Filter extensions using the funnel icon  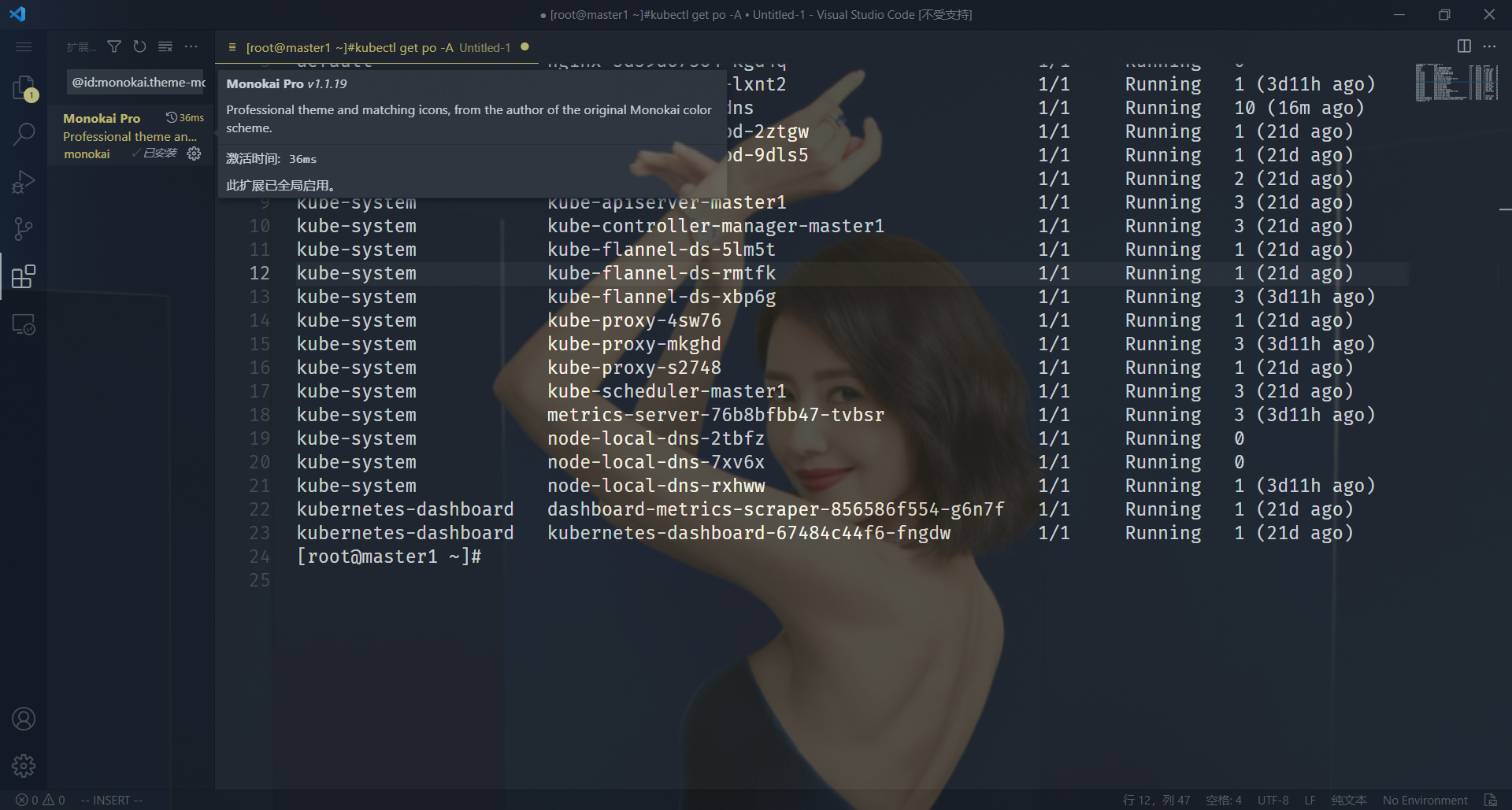(x=114, y=47)
